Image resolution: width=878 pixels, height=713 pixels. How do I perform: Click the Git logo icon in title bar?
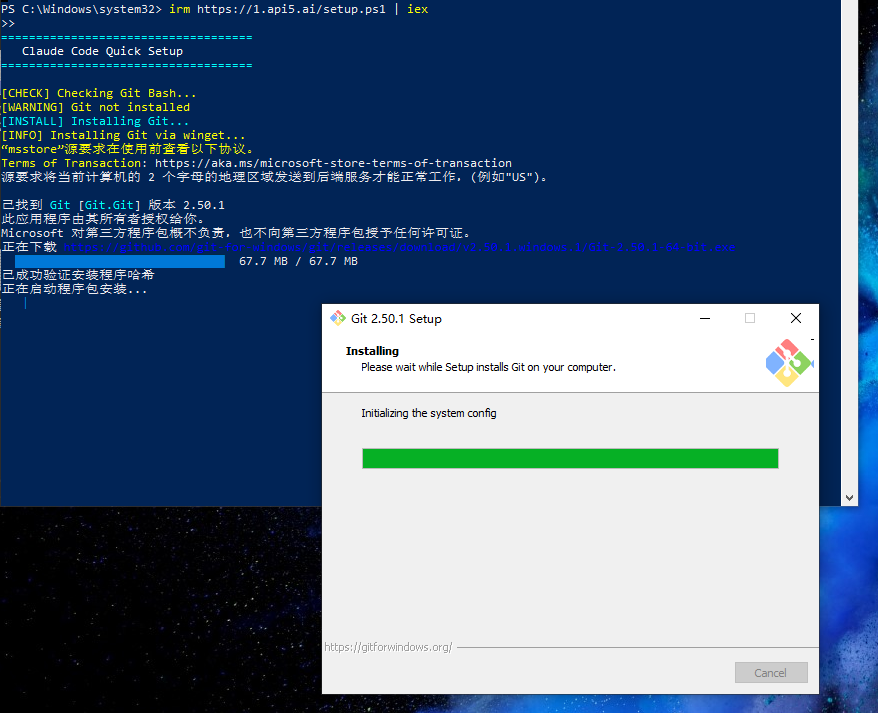coord(338,318)
